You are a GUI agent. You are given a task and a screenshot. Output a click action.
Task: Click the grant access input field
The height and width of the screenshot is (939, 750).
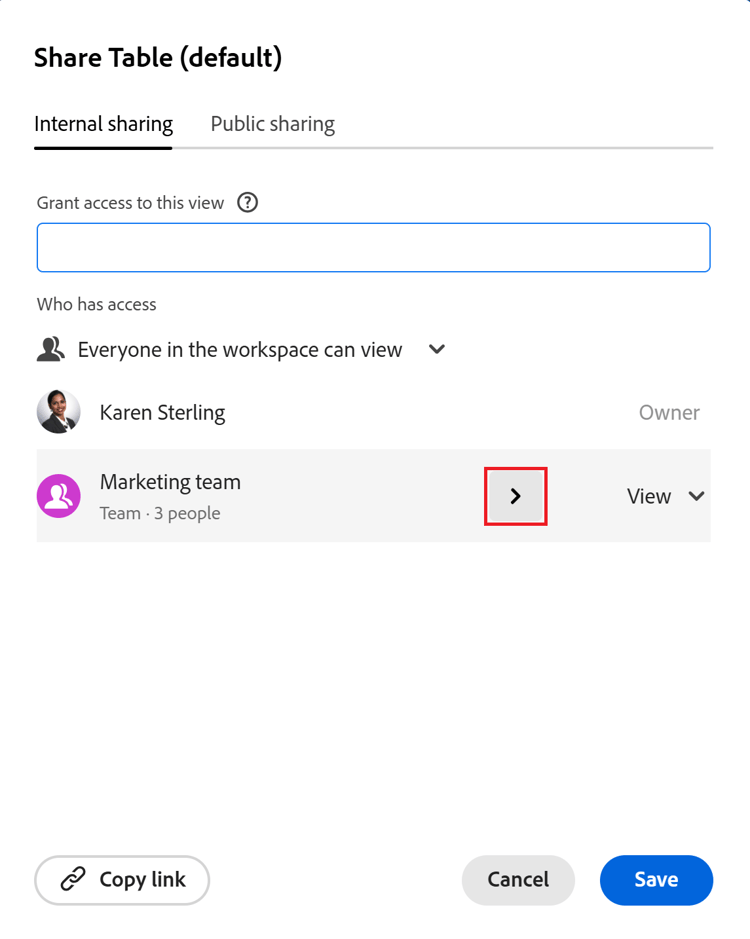click(373, 247)
